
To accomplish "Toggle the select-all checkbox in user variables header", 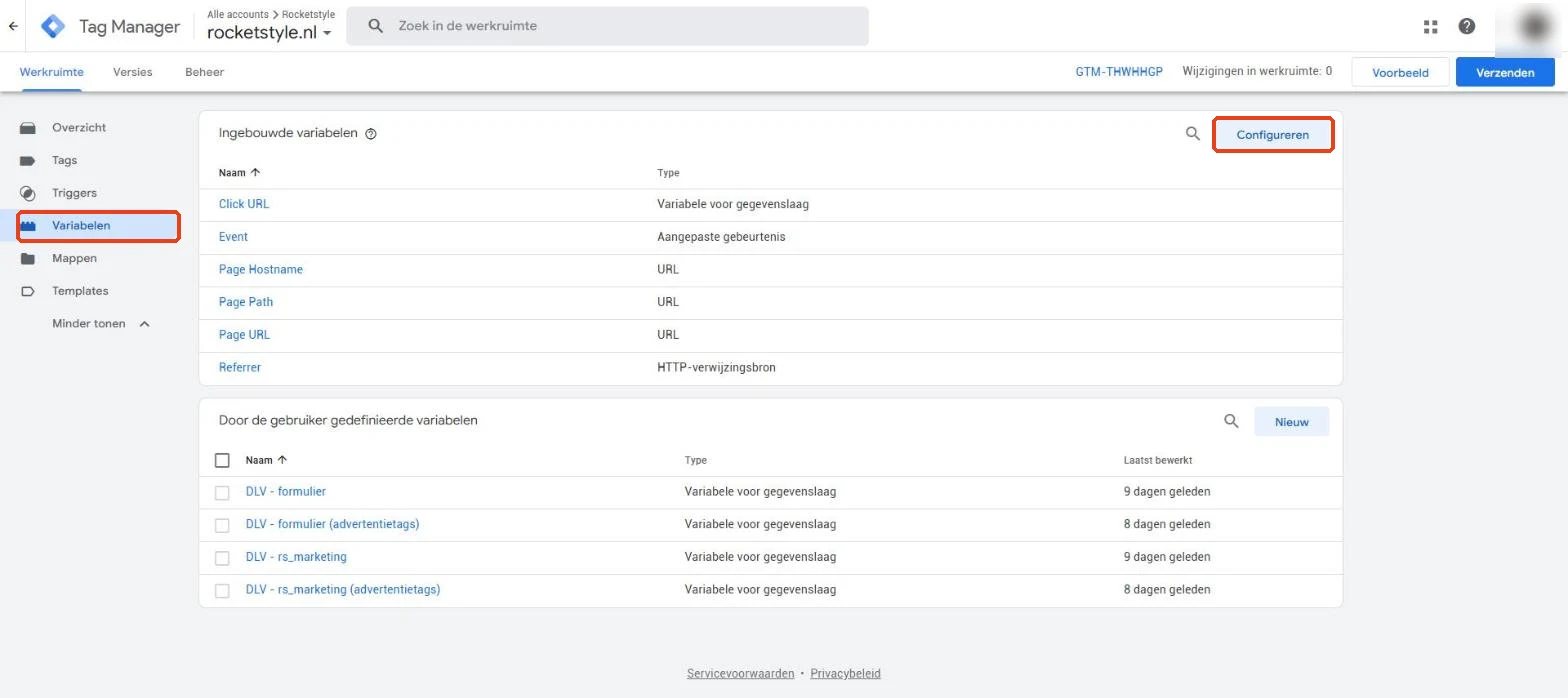I will [222, 460].
